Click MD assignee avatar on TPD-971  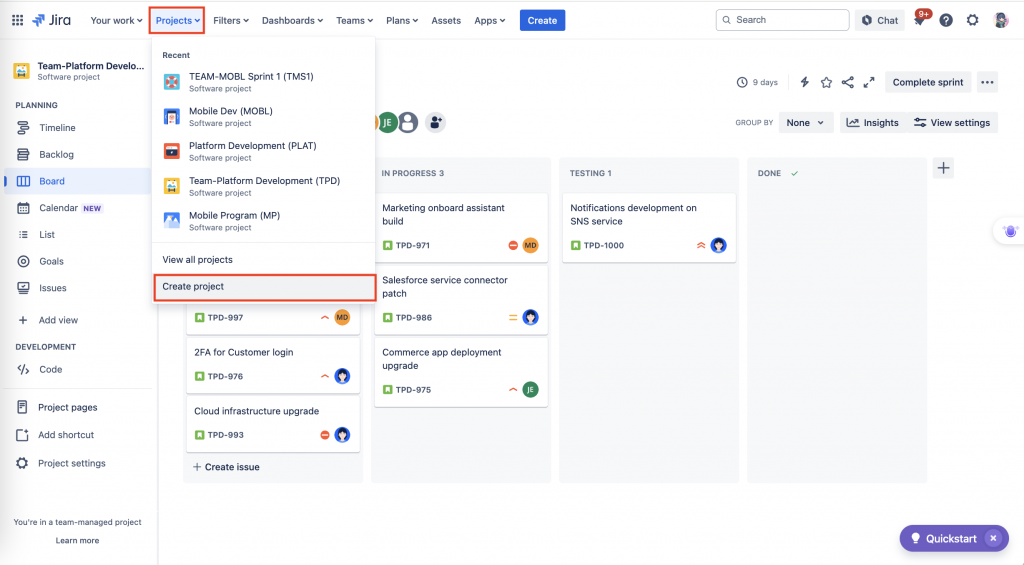530,245
